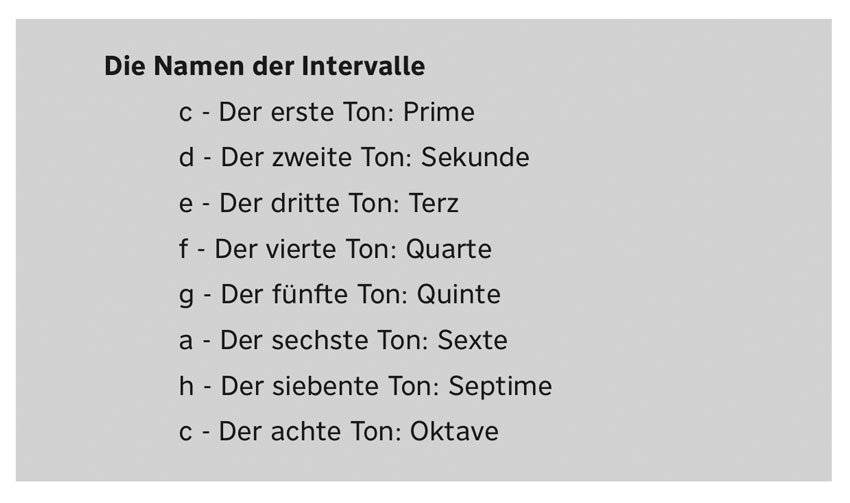Click the word Septime
The width and height of the screenshot is (850, 503).
point(500,387)
